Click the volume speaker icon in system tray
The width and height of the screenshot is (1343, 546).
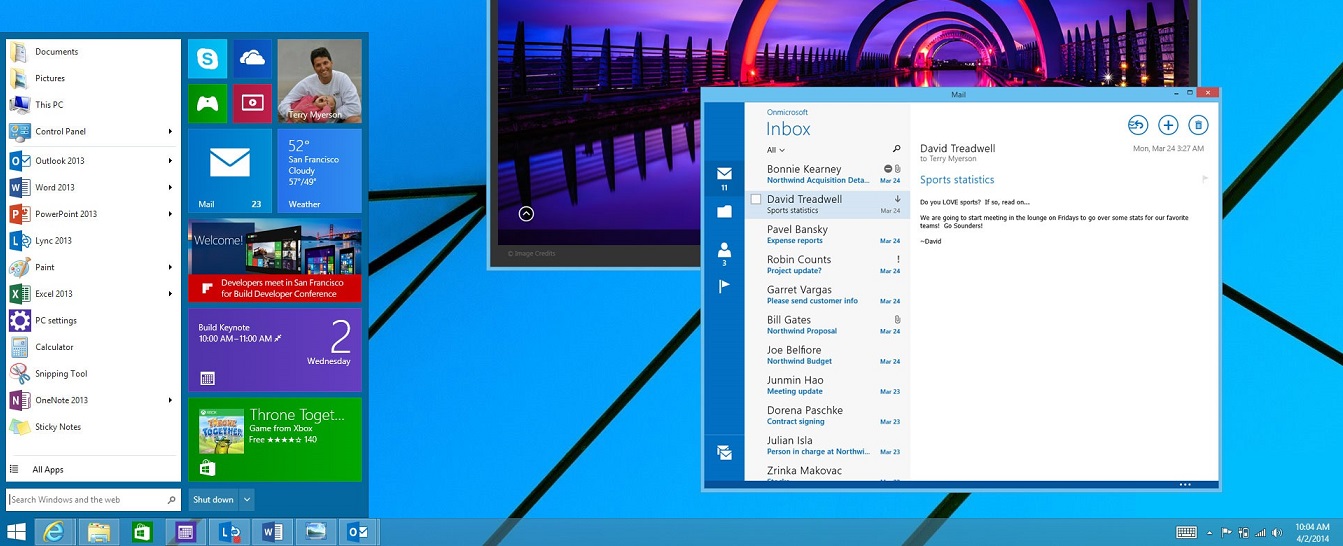[x=1275, y=533]
